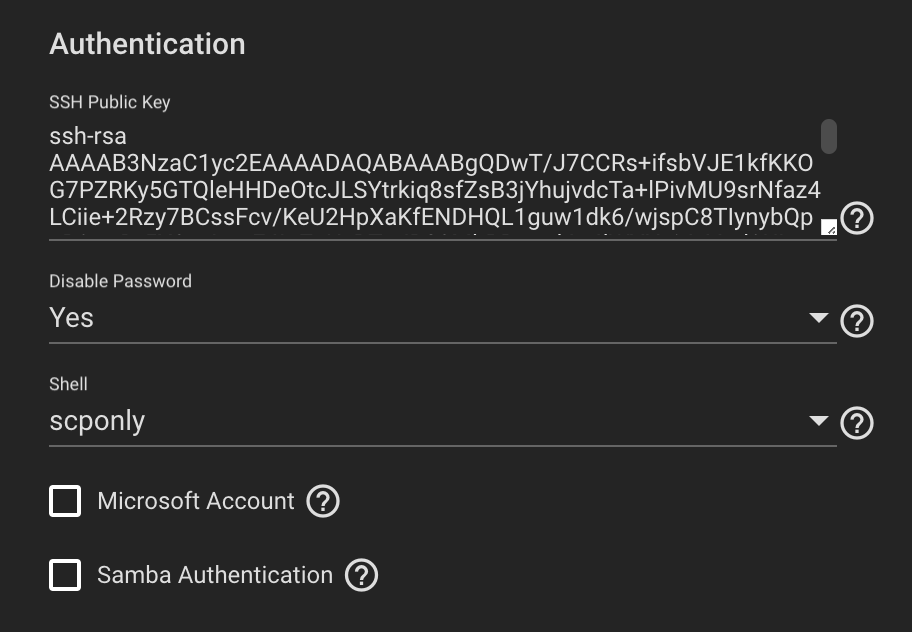The width and height of the screenshot is (912, 632).
Task: Enable the Microsoft Account checkbox
Action: pyautogui.click(x=66, y=501)
